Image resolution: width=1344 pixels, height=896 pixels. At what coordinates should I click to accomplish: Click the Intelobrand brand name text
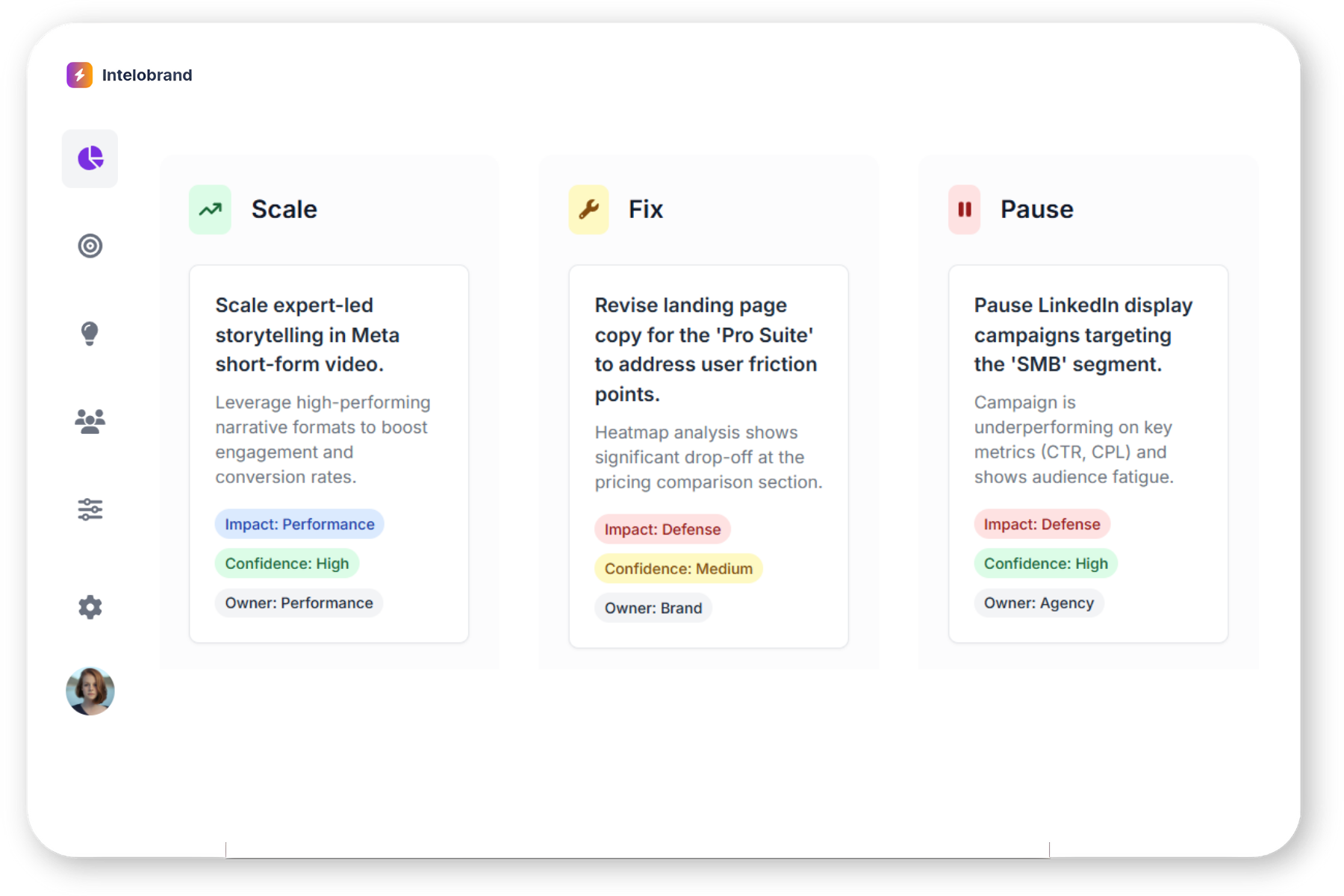coord(147,75)
